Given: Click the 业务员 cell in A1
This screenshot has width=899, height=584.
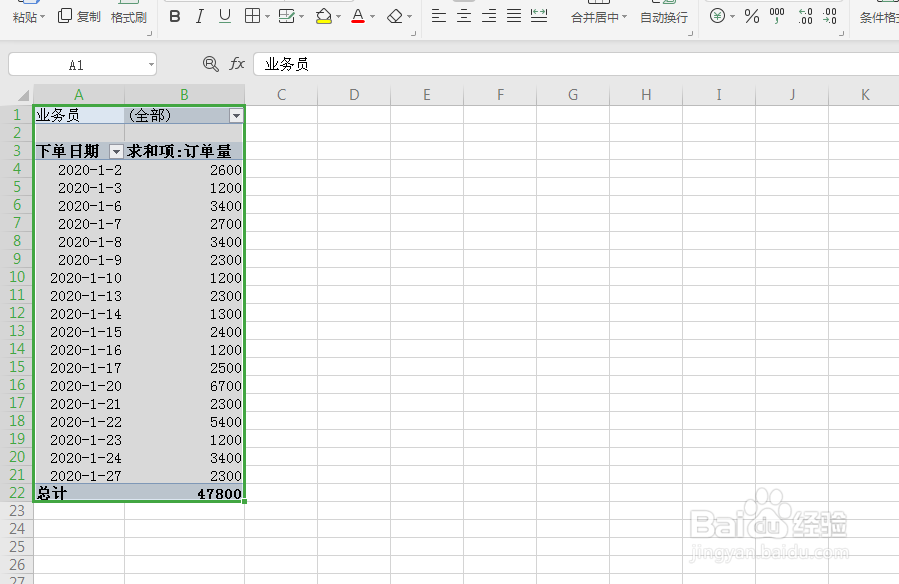Looking at the screenshot, I should point(79,115).
